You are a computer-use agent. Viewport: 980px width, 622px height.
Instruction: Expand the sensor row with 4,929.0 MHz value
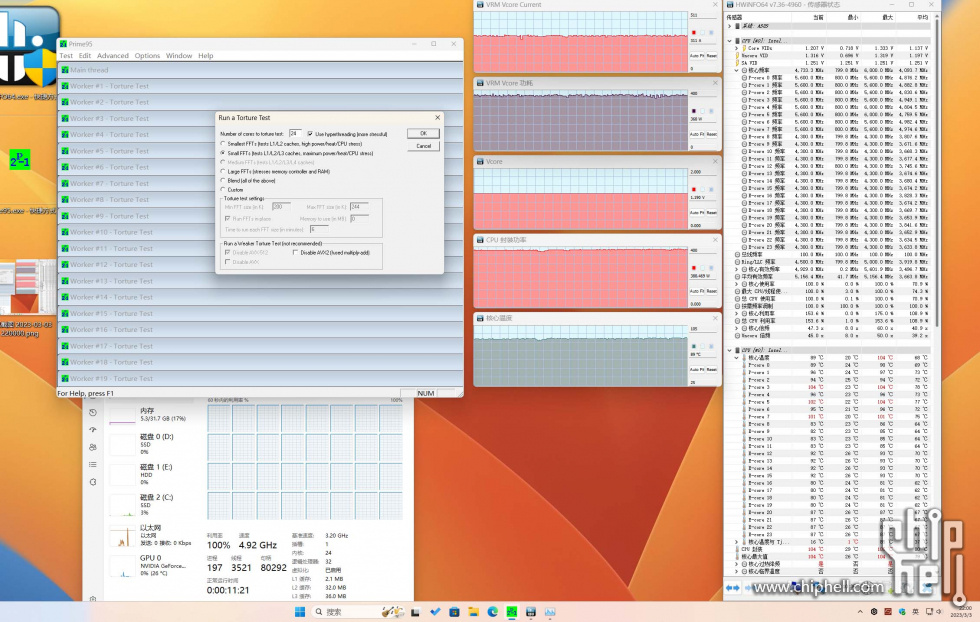(x=737, y=269)
